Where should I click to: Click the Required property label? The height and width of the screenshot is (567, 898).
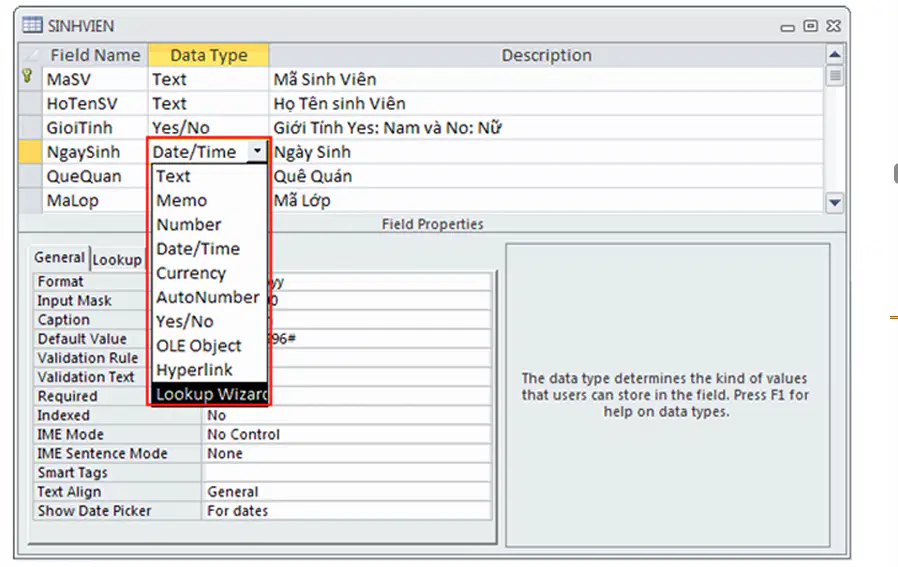click(68, 396)
